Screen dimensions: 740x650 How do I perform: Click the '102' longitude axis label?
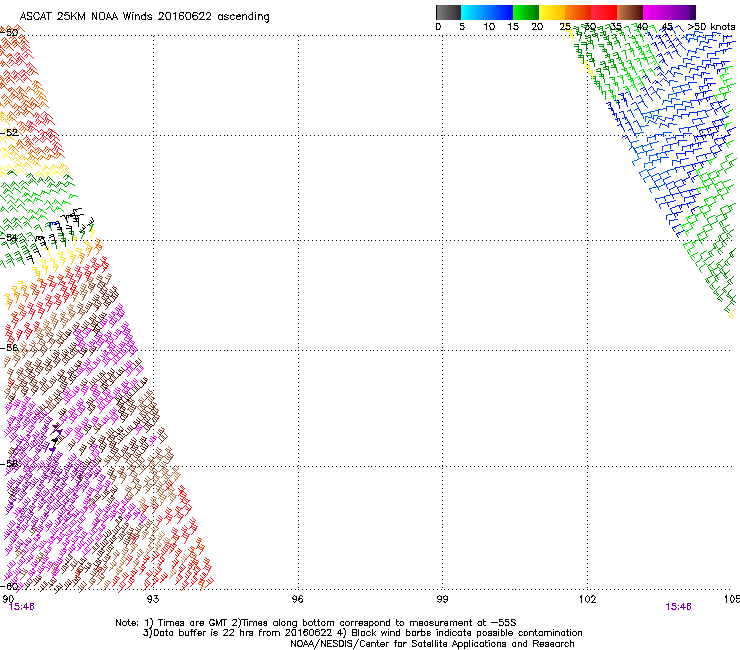coord(588,599)
